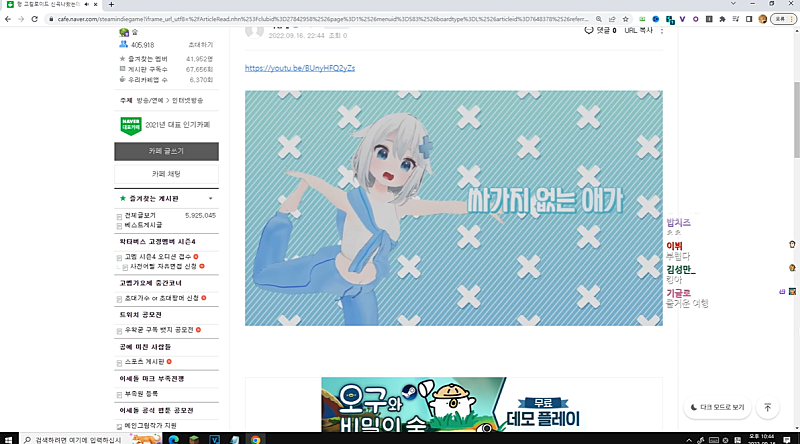
Task: Go back to the previous page
Action: click(8, 19)
